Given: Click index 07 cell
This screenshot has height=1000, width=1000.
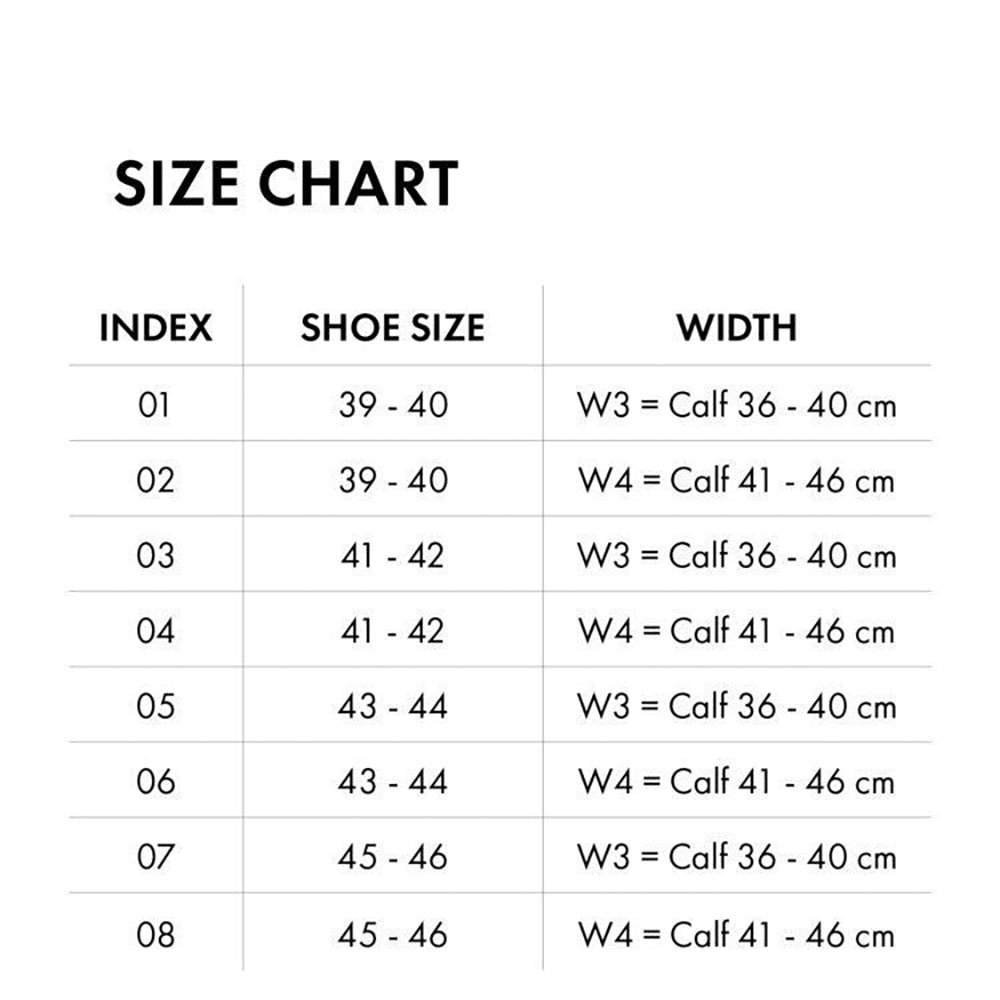Looking at the screenshot, I should 155,857.
